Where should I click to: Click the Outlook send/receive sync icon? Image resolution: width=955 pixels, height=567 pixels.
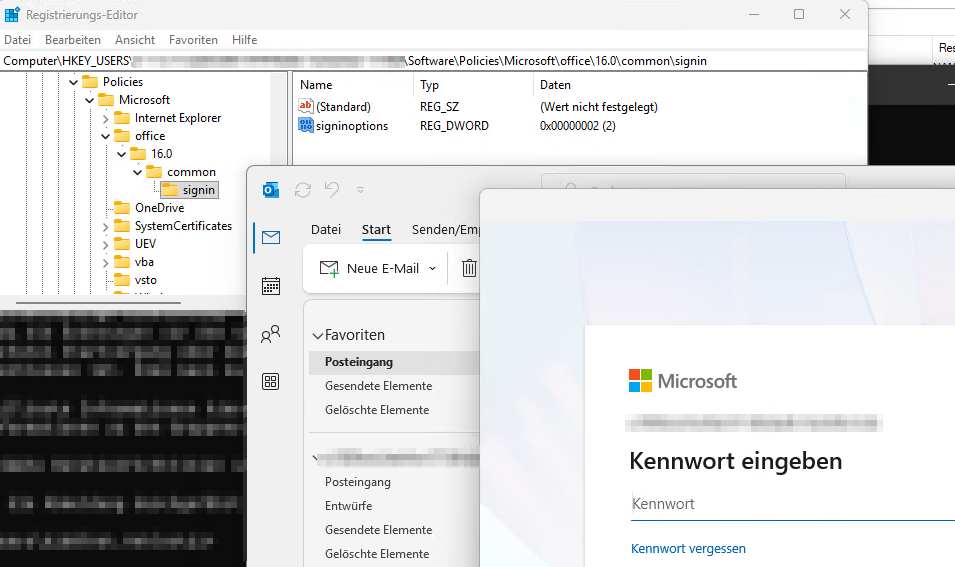coord(303,190)
